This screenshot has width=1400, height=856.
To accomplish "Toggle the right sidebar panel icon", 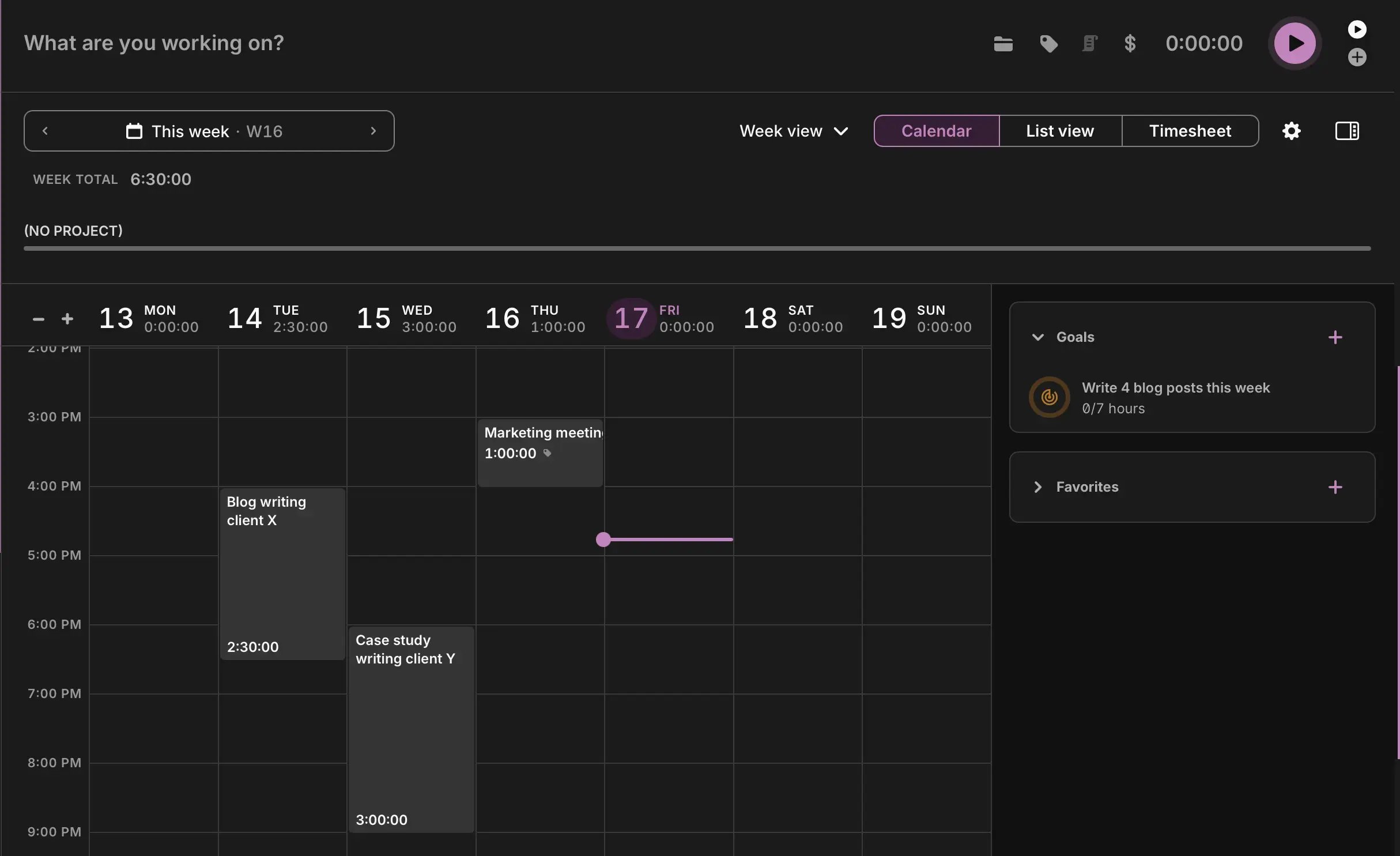I will coord(1346,131).
